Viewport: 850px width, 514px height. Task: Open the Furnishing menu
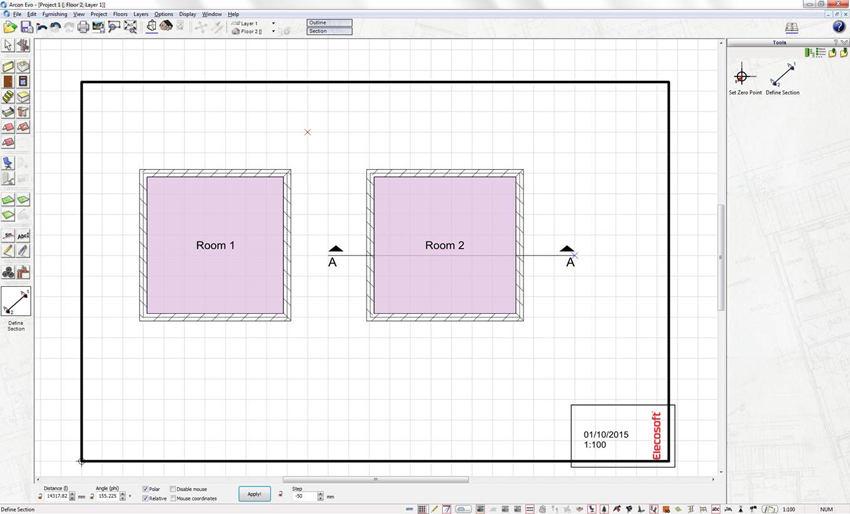click(x=55, y=14)
